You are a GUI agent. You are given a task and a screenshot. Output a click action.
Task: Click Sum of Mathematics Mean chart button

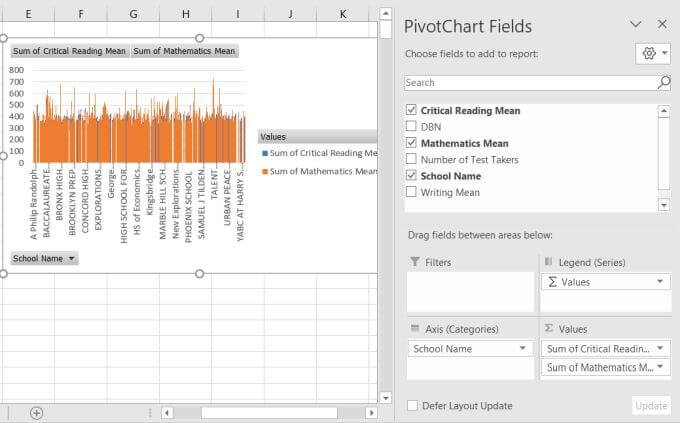point(184,51)
